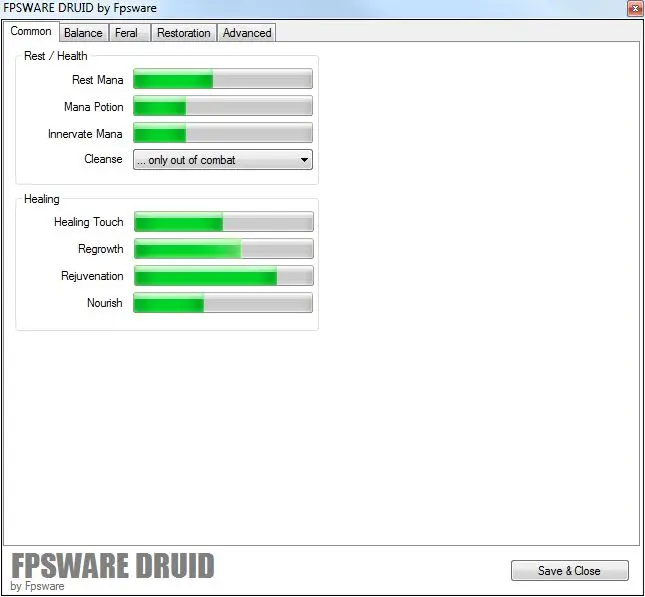Click the Rest / Health group heading

(x=56, y=56)
